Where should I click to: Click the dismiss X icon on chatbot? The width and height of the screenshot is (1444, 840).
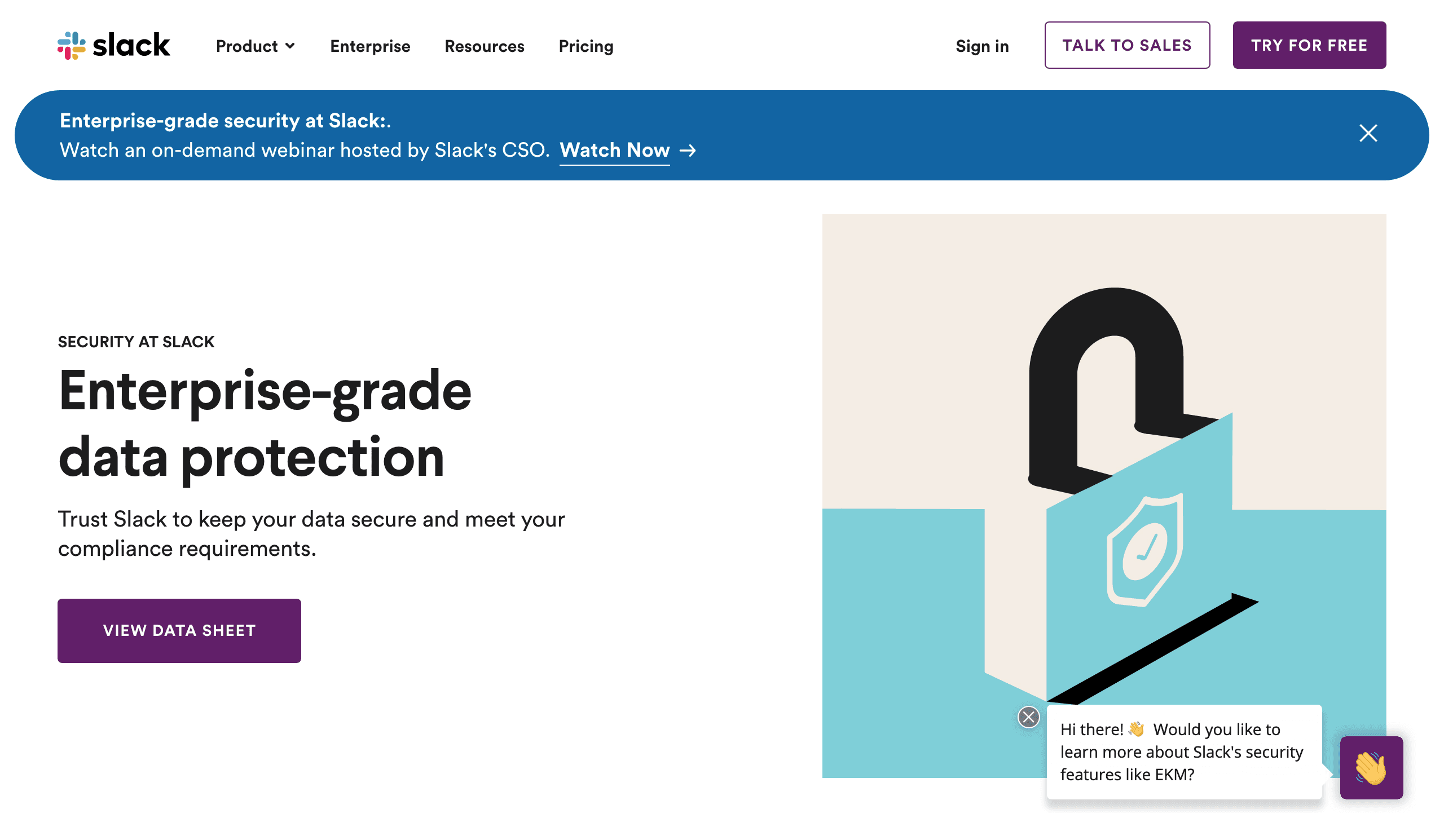(1028, 717)
